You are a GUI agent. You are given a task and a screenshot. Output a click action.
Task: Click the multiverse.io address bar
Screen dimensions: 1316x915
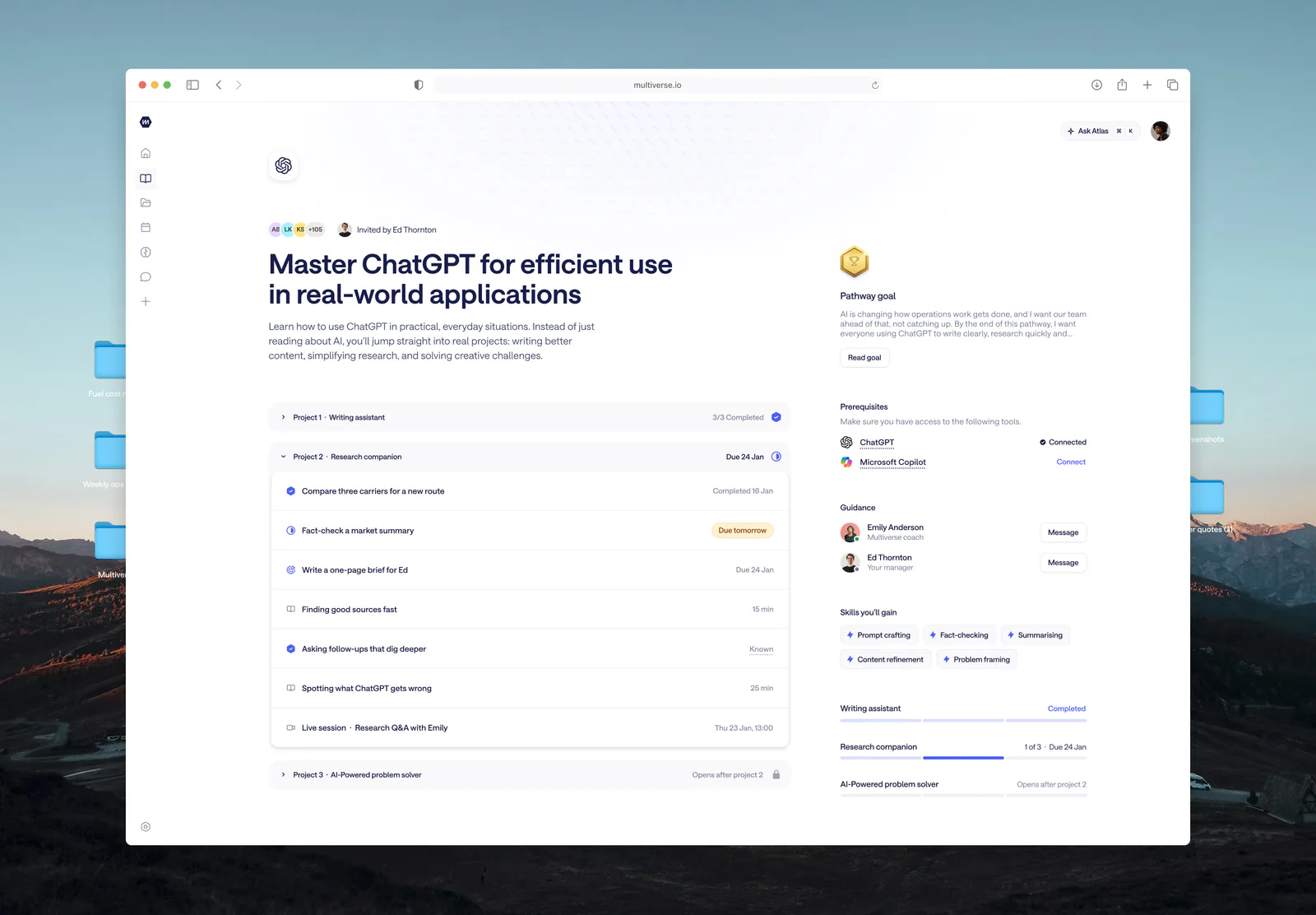658,85
